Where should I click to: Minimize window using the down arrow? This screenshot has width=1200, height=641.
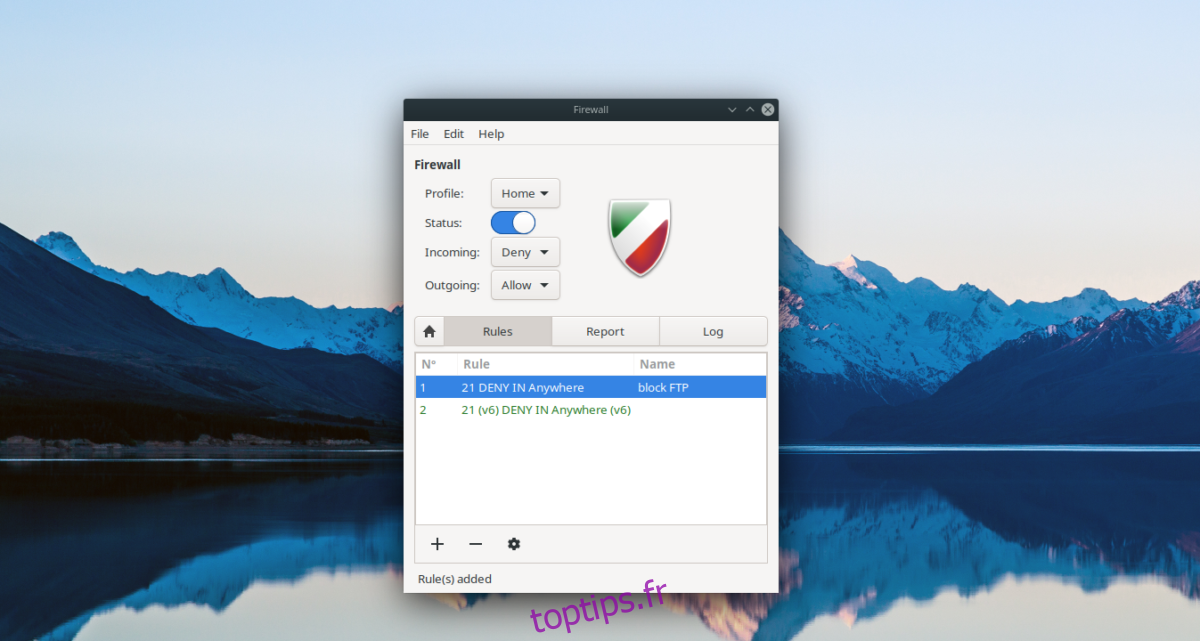click(732, 109)
